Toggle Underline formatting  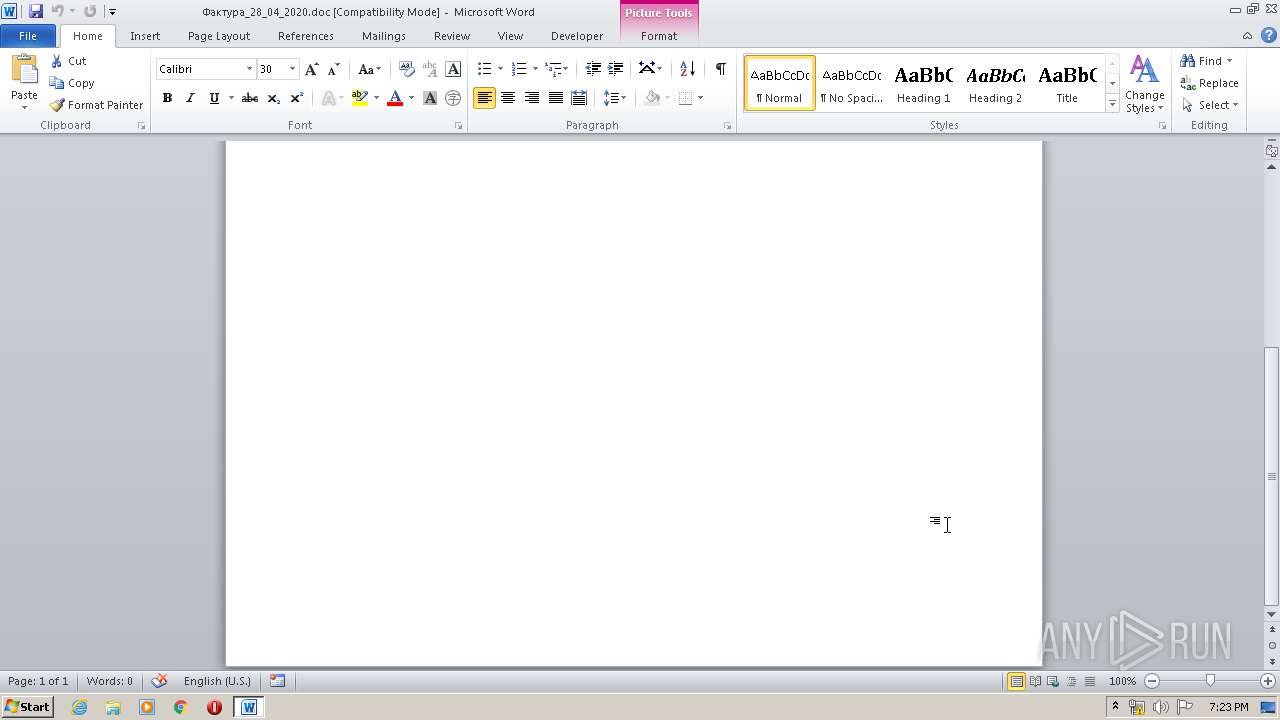[x=213, y=98]
